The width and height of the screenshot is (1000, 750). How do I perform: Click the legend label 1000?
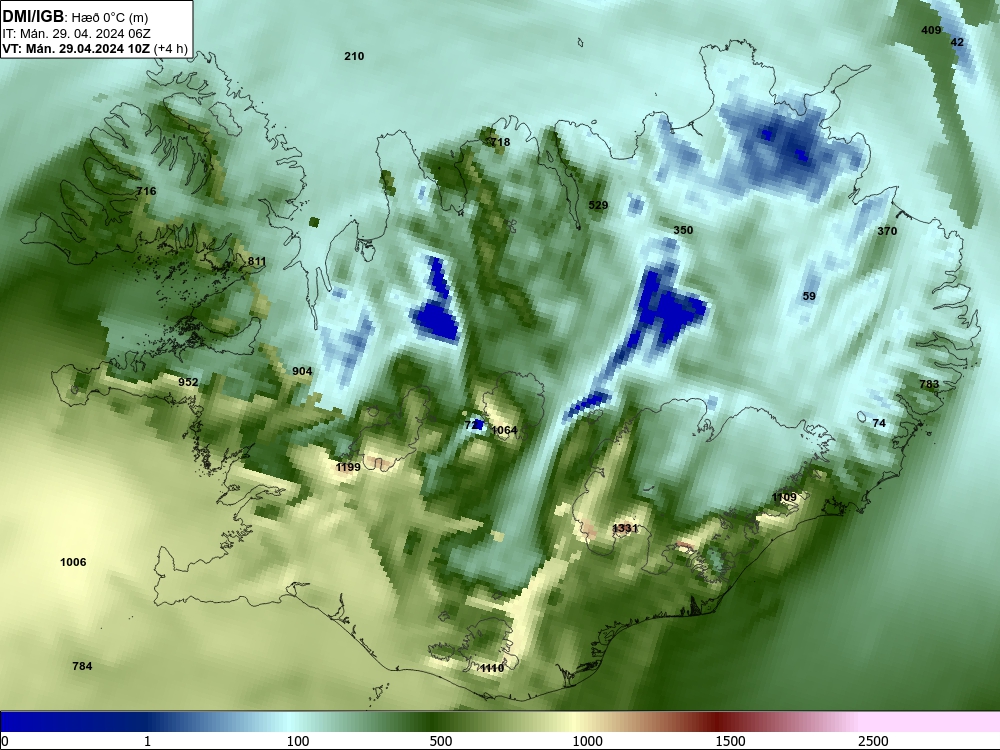coord(587,741)
